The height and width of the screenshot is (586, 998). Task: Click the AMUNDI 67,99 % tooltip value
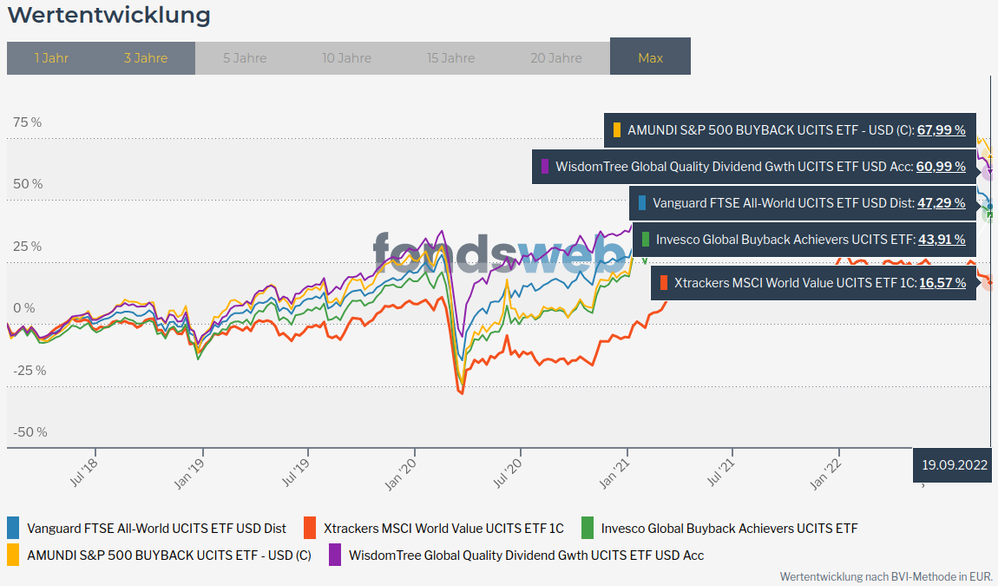click(x=941, y=130)
